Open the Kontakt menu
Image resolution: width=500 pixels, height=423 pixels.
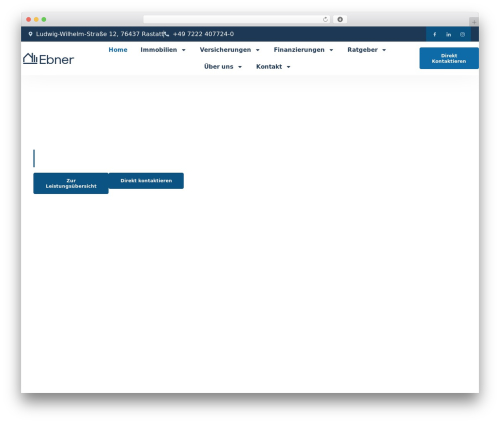[269, 67]
